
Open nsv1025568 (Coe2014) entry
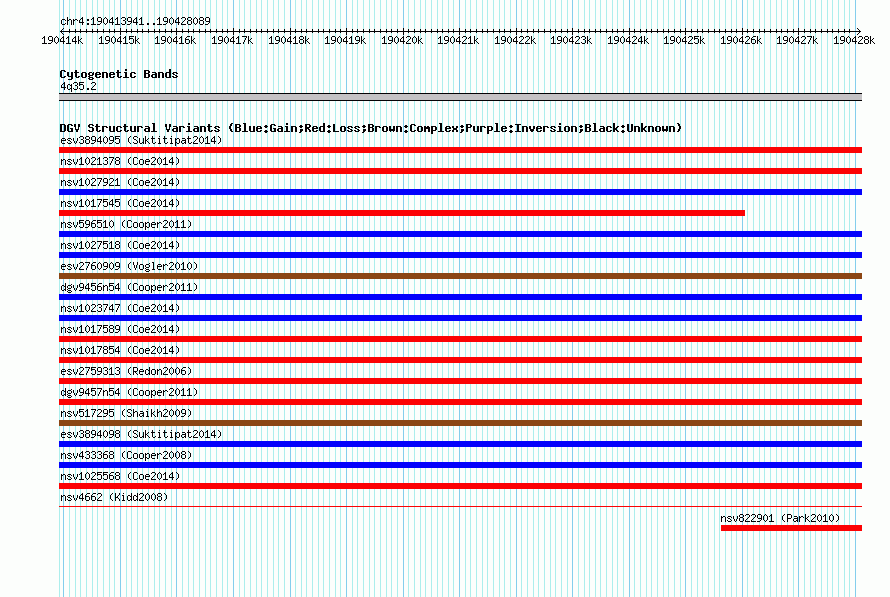click(120, 476)
